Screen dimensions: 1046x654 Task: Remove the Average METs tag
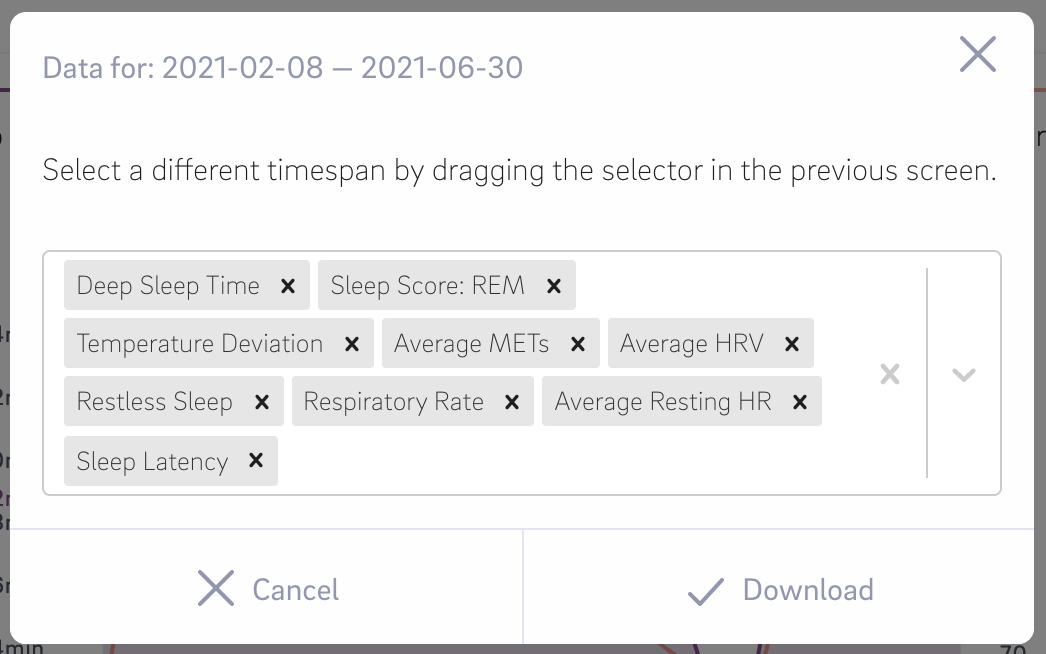[x=578, y=344]
